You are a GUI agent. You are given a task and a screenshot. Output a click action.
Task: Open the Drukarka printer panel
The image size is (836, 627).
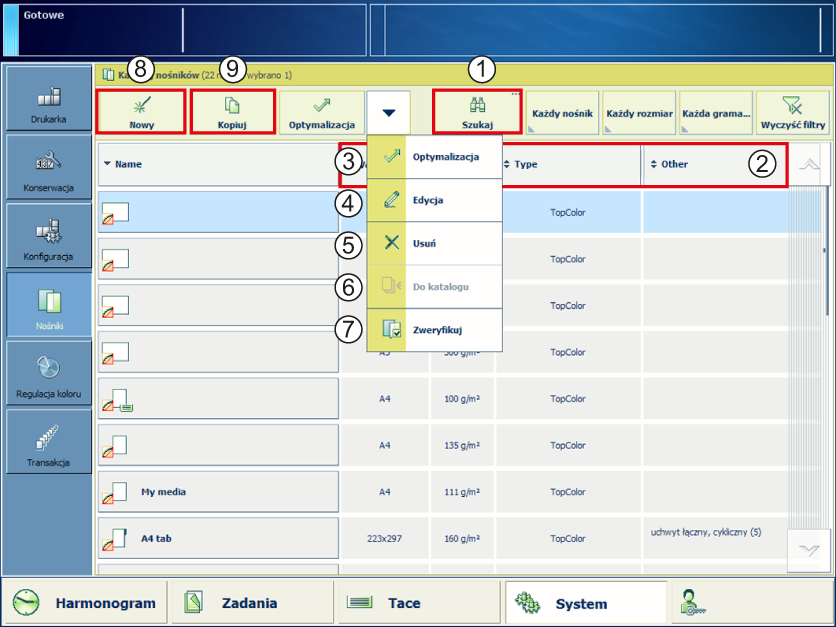click(x=49, y=102)
